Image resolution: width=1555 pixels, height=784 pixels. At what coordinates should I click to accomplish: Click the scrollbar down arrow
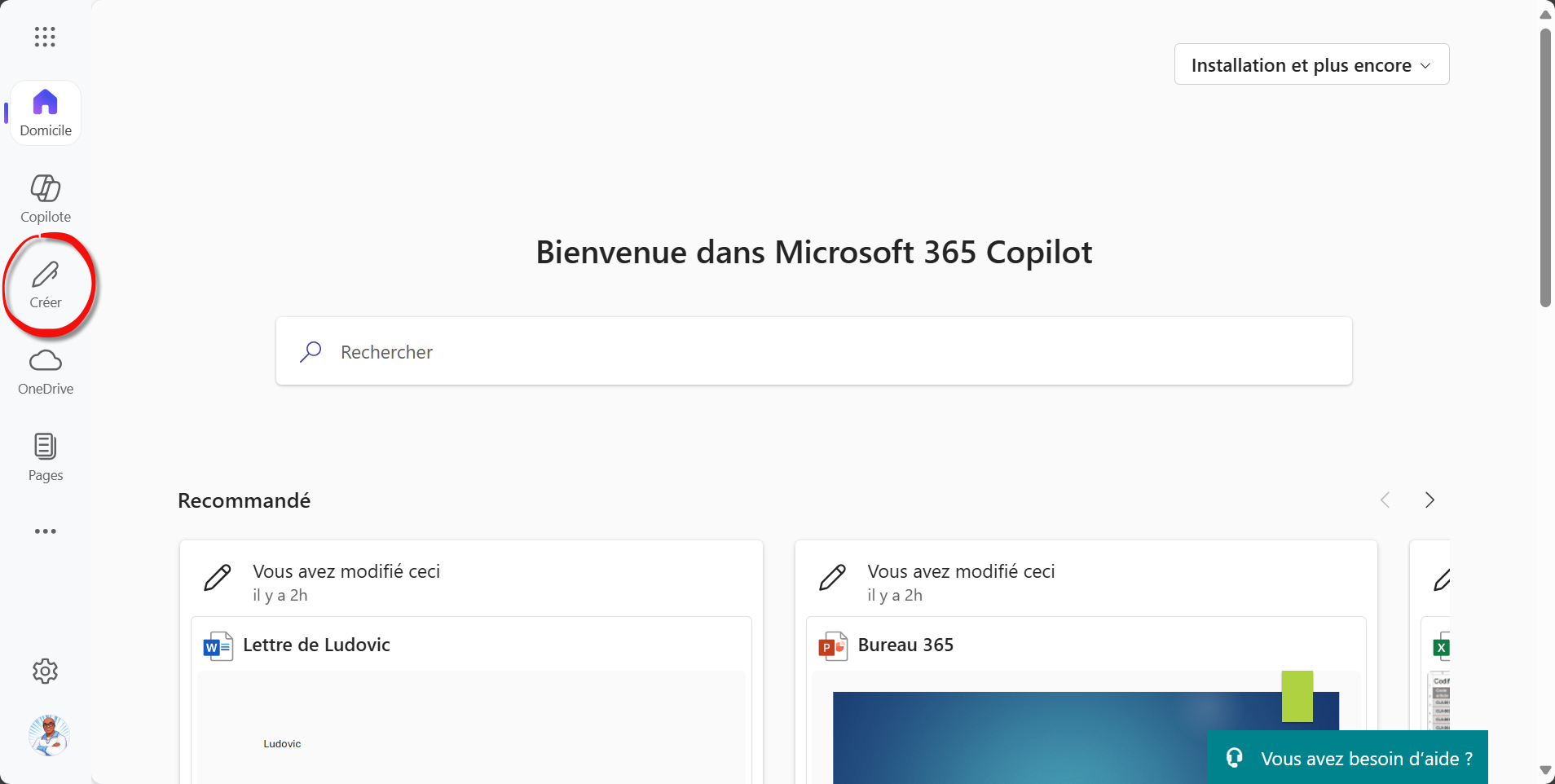click(1545, 770)
